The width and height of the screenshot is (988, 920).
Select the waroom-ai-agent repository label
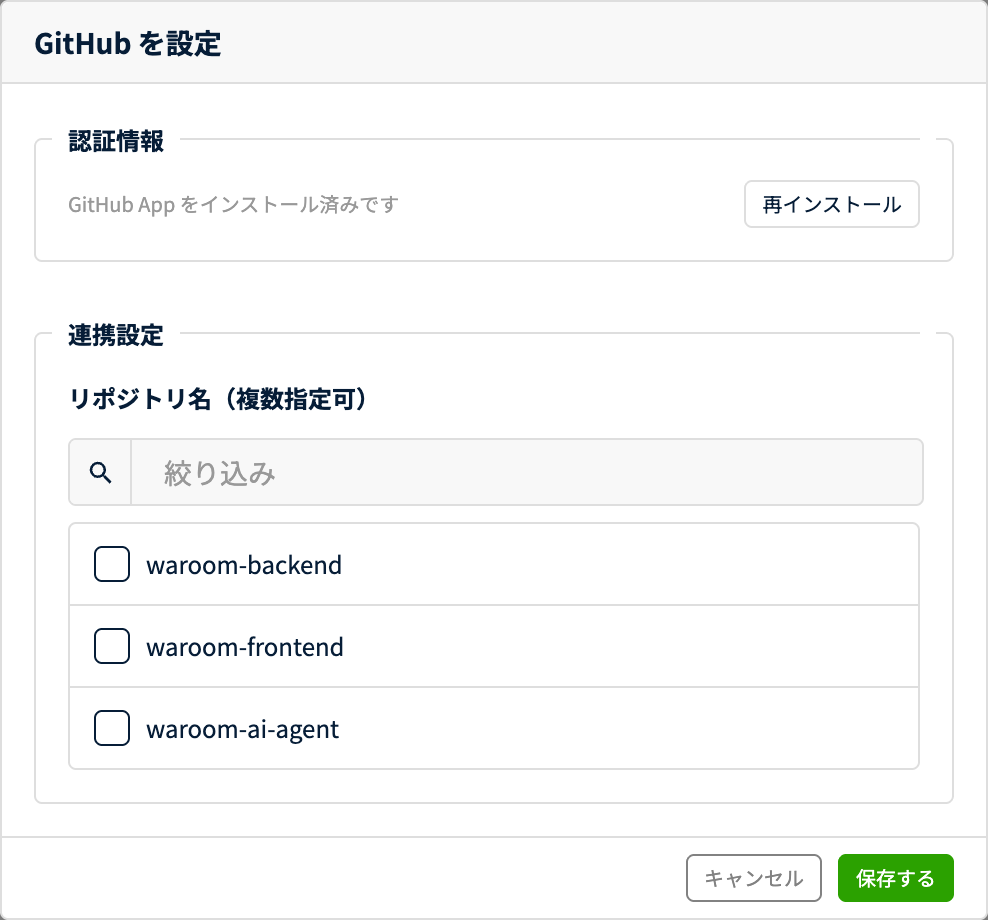243,730
